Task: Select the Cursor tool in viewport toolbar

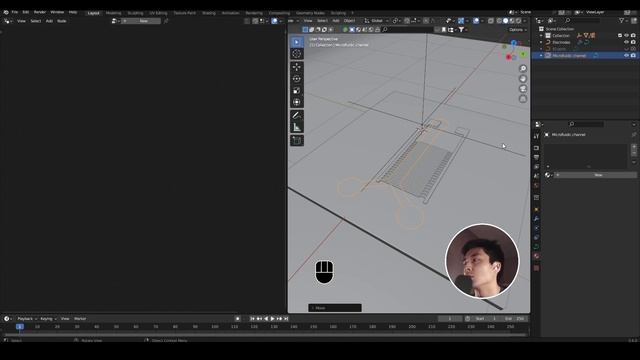Action: click(x=297, y=54)
